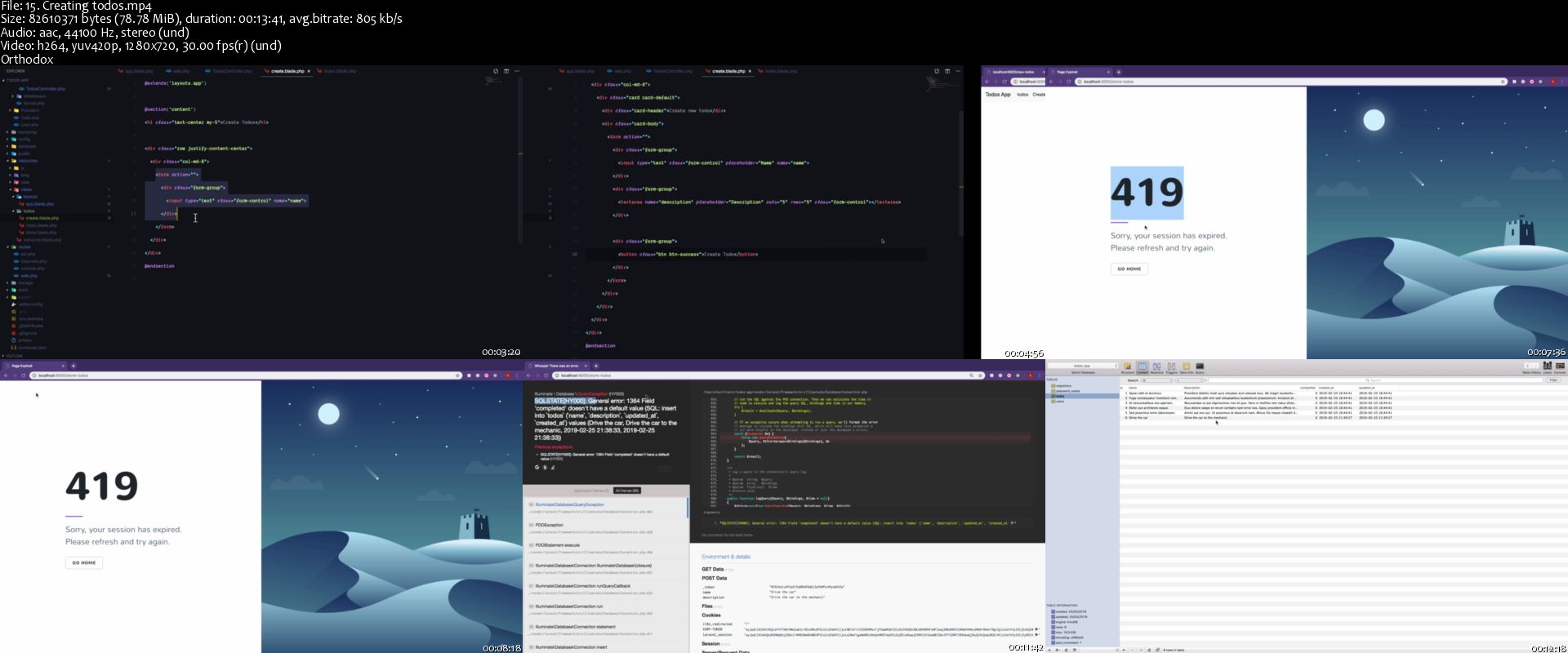The image size is (1568, 653).
Task: Click todos nav link in Todos App
Action: [x=1022, y=95]
